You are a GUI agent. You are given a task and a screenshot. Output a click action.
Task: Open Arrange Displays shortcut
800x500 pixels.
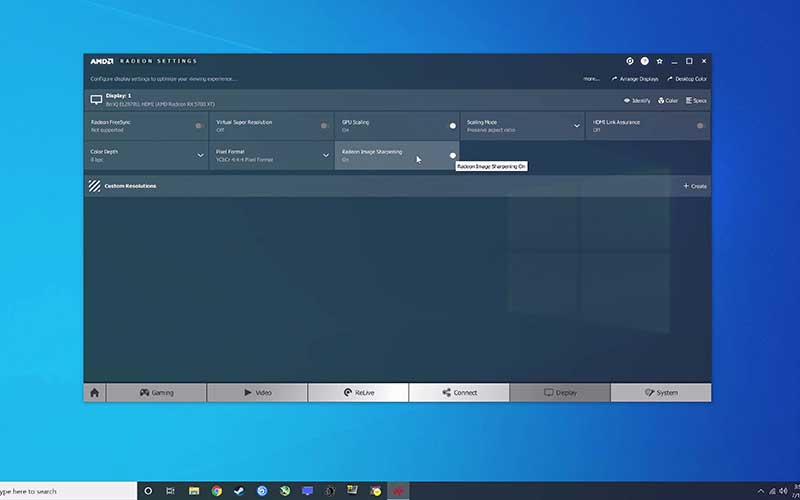635,79
